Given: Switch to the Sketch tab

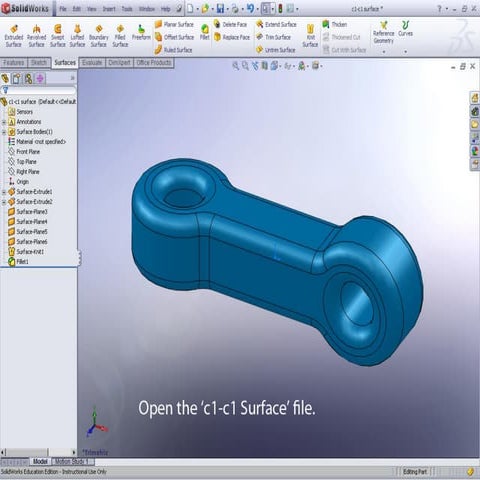Looking at the screenshot, I should click(39, 63).
